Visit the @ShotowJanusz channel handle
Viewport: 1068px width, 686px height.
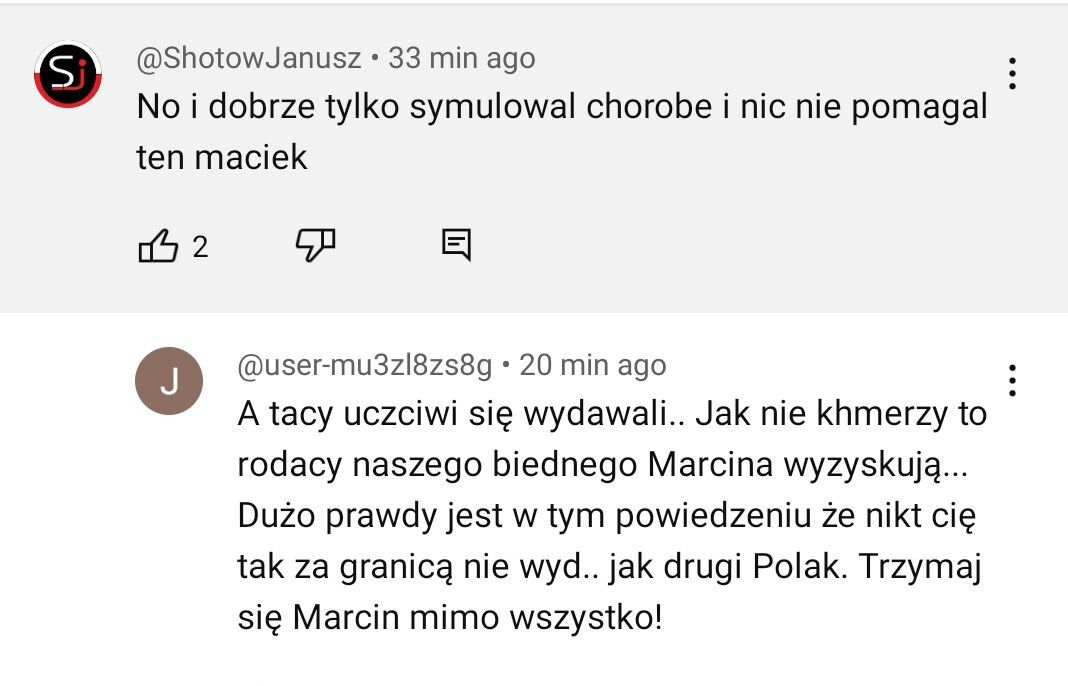point(249,58)
